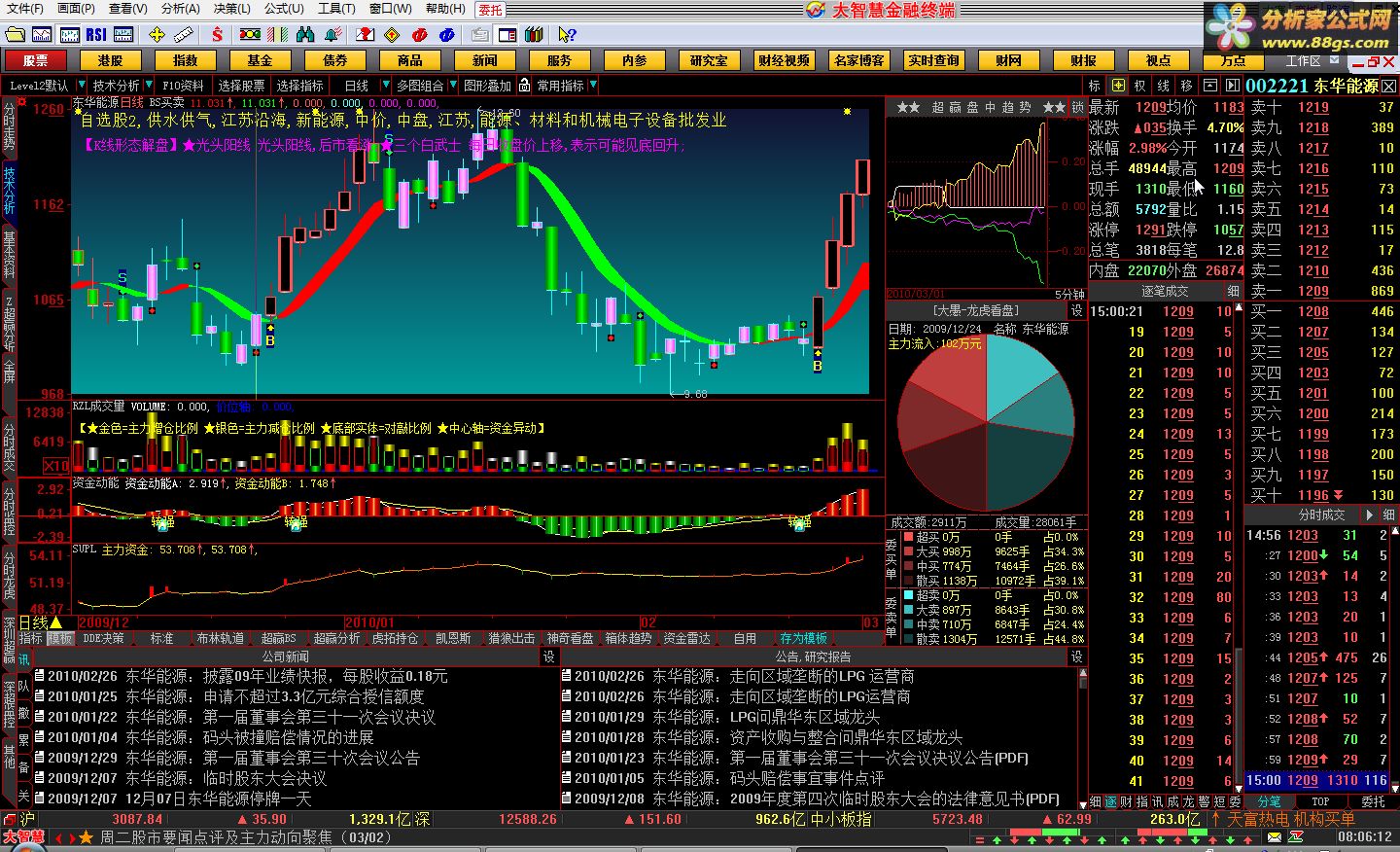Click the red dollar sign icon
This screenshot has height=852, width=1400.
tap(217, 34)
